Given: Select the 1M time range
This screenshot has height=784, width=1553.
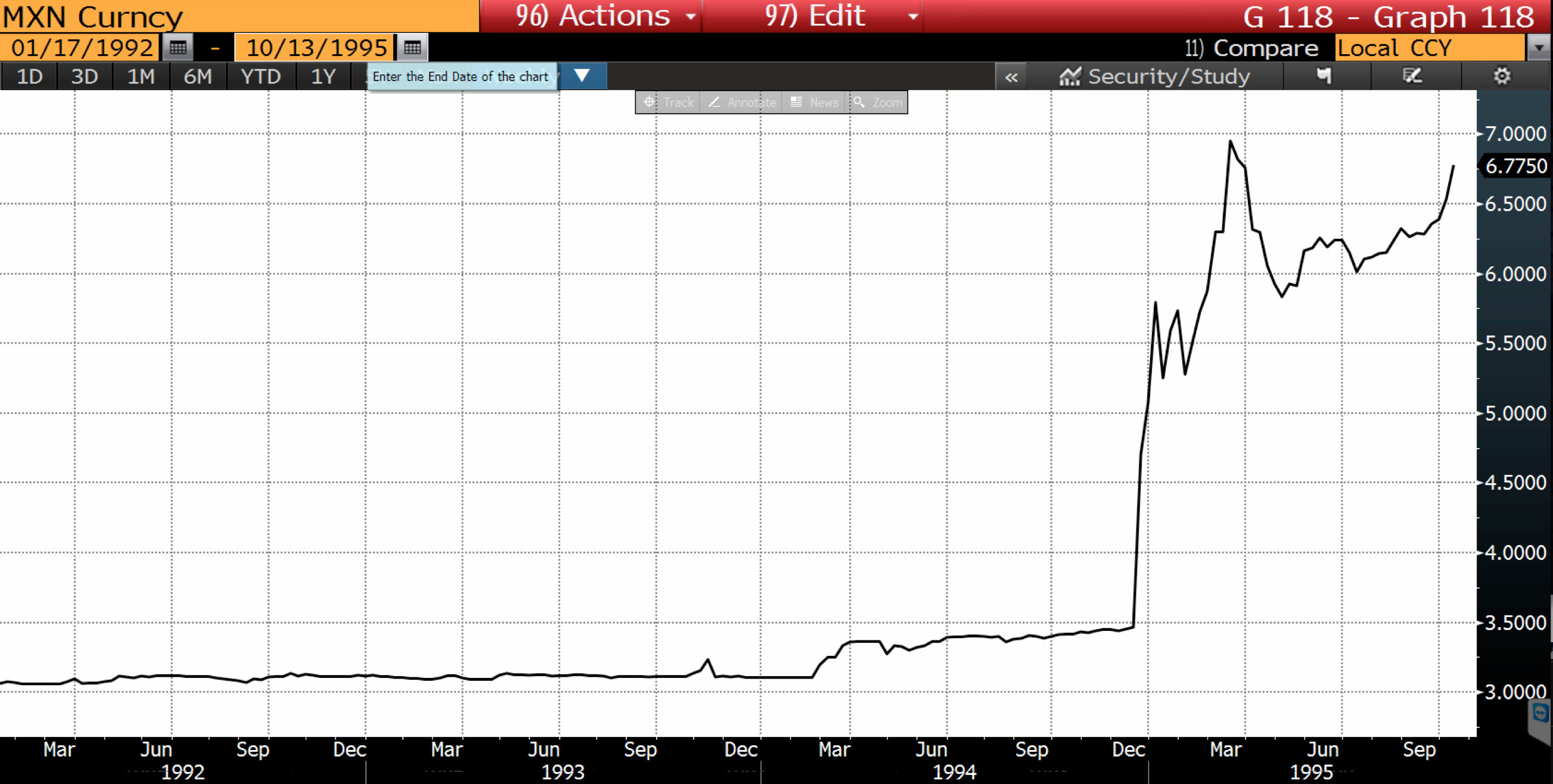Looking at the screenshot, I should (x=141, y=76).
